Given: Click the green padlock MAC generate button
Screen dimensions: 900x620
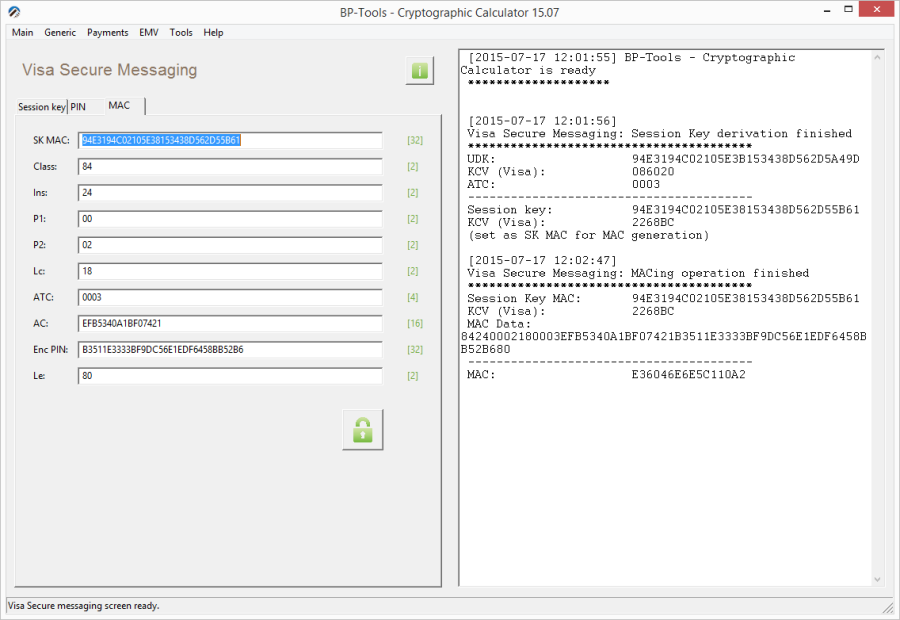Looking at the screenshot, I should coord(363,429).
